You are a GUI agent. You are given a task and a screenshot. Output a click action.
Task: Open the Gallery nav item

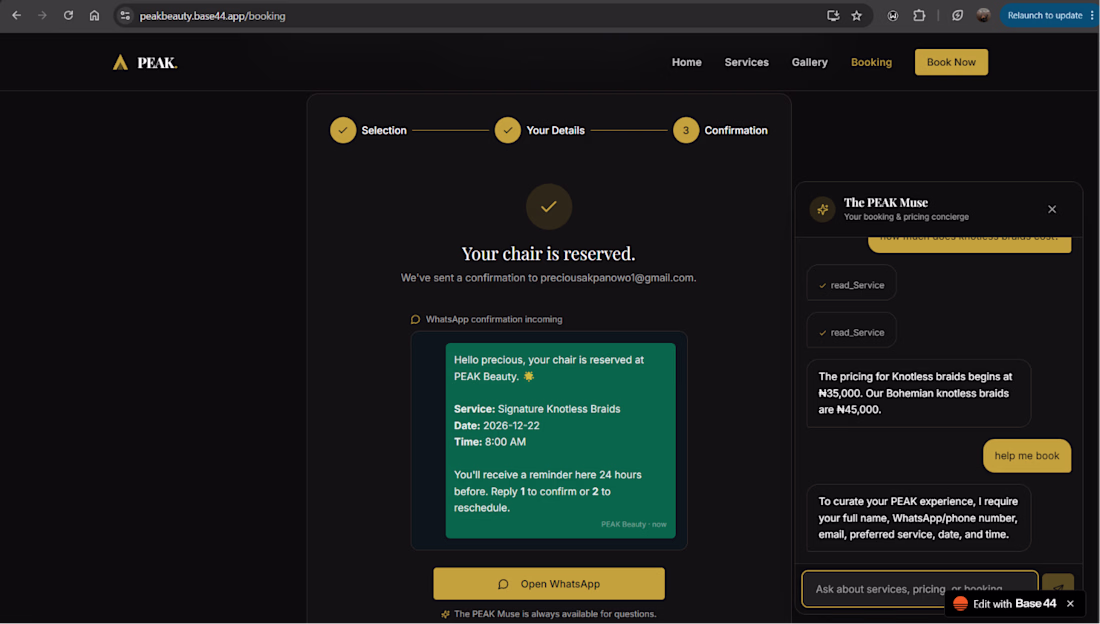point(810,62)
